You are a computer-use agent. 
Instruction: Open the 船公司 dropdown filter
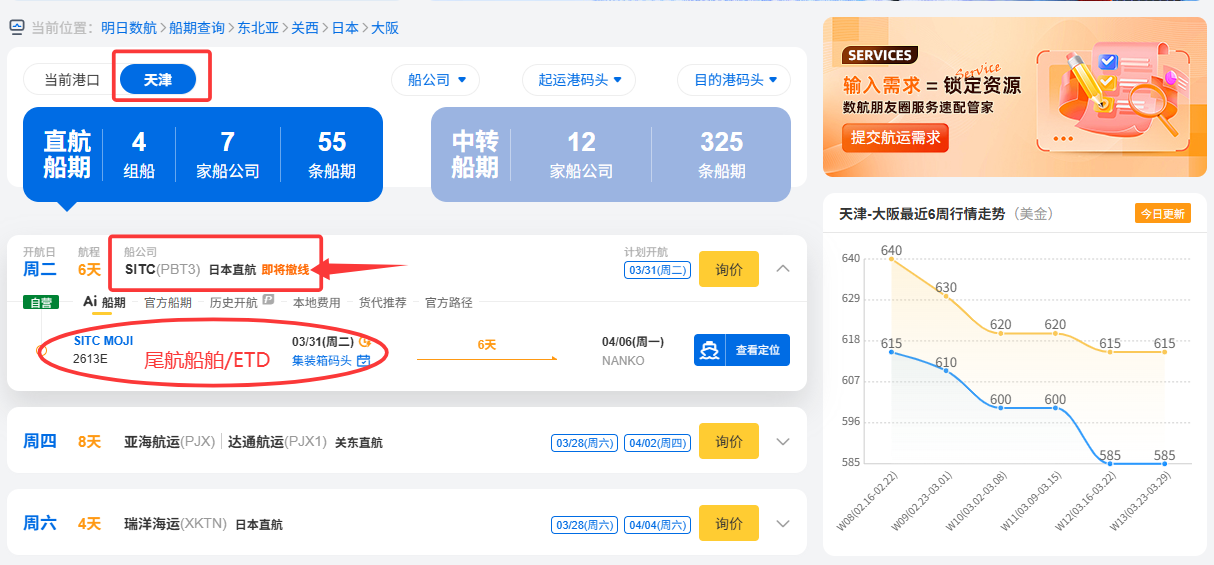coord(435,80)
